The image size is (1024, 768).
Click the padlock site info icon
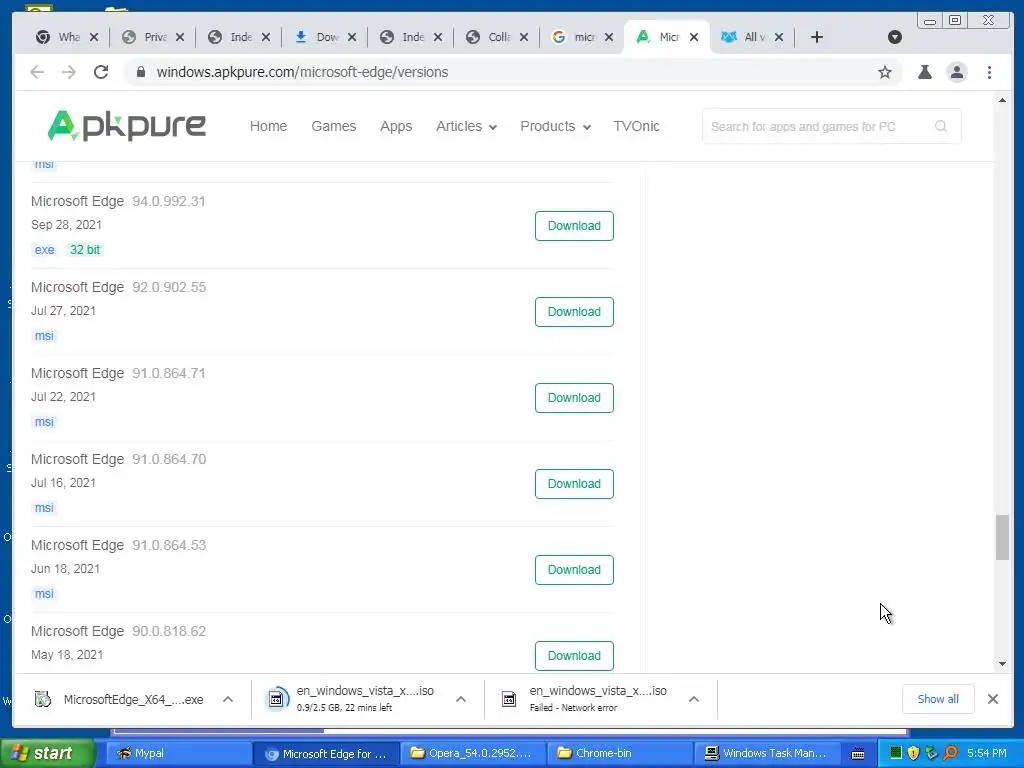pyautogui.click(x=140, y=72)
